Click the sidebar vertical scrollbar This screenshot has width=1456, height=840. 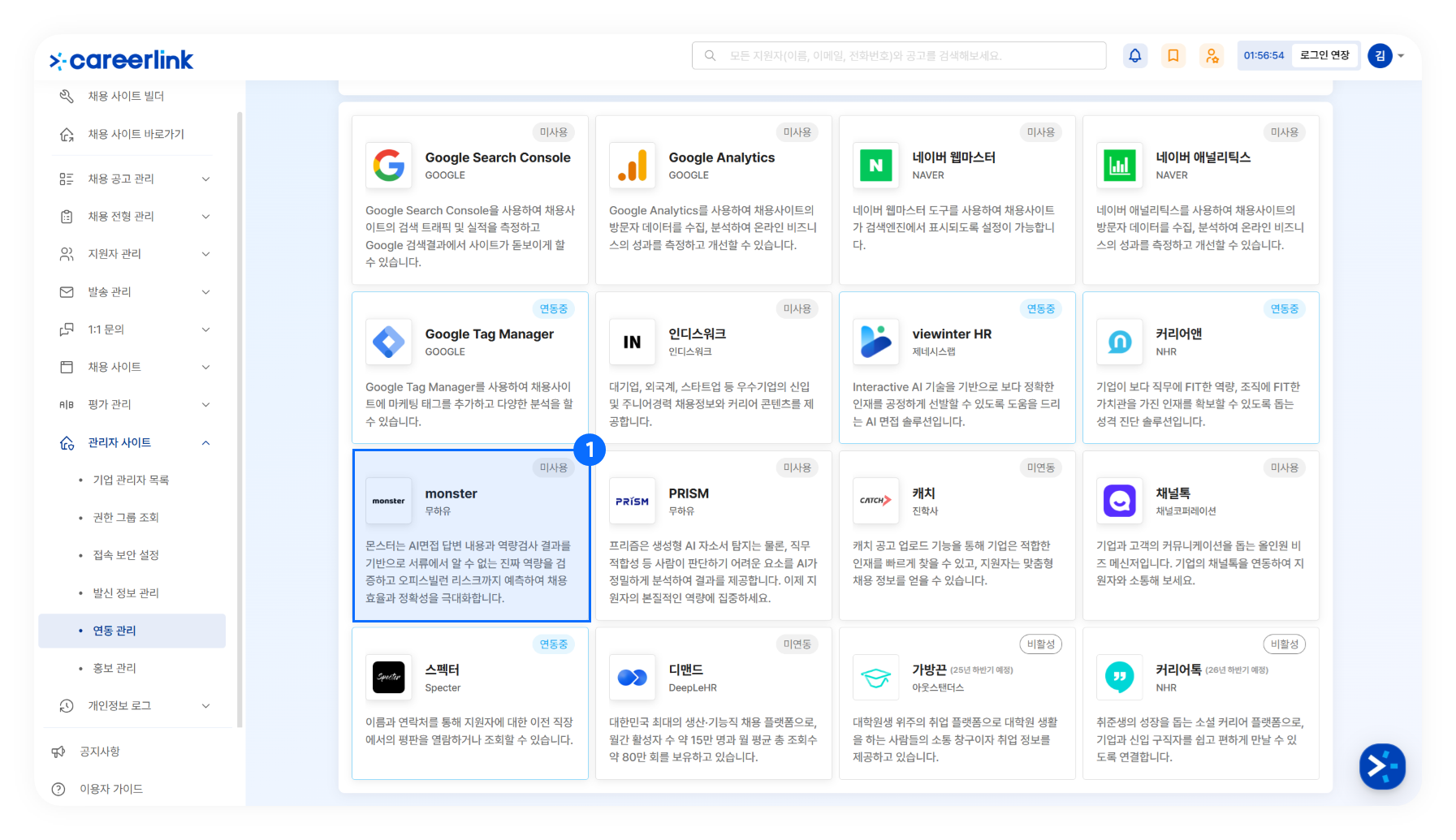(x=240, y=420)
